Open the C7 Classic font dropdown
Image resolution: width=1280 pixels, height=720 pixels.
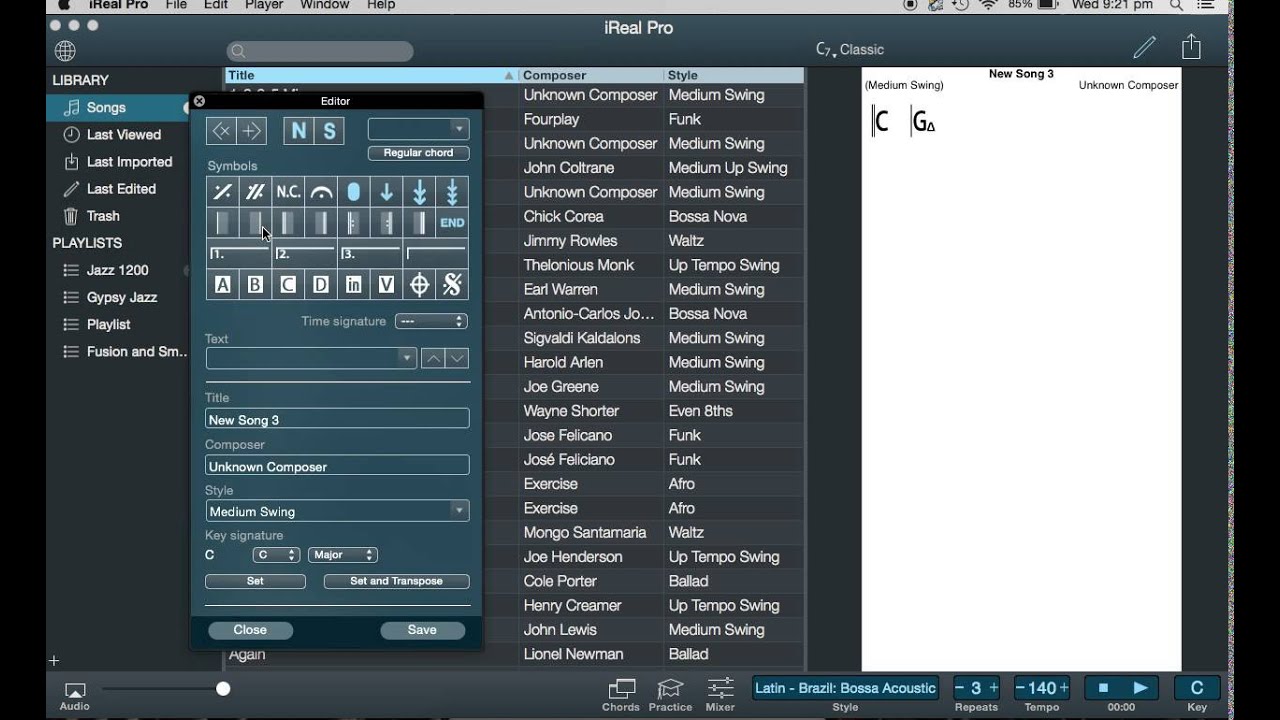tap(850, 49)
